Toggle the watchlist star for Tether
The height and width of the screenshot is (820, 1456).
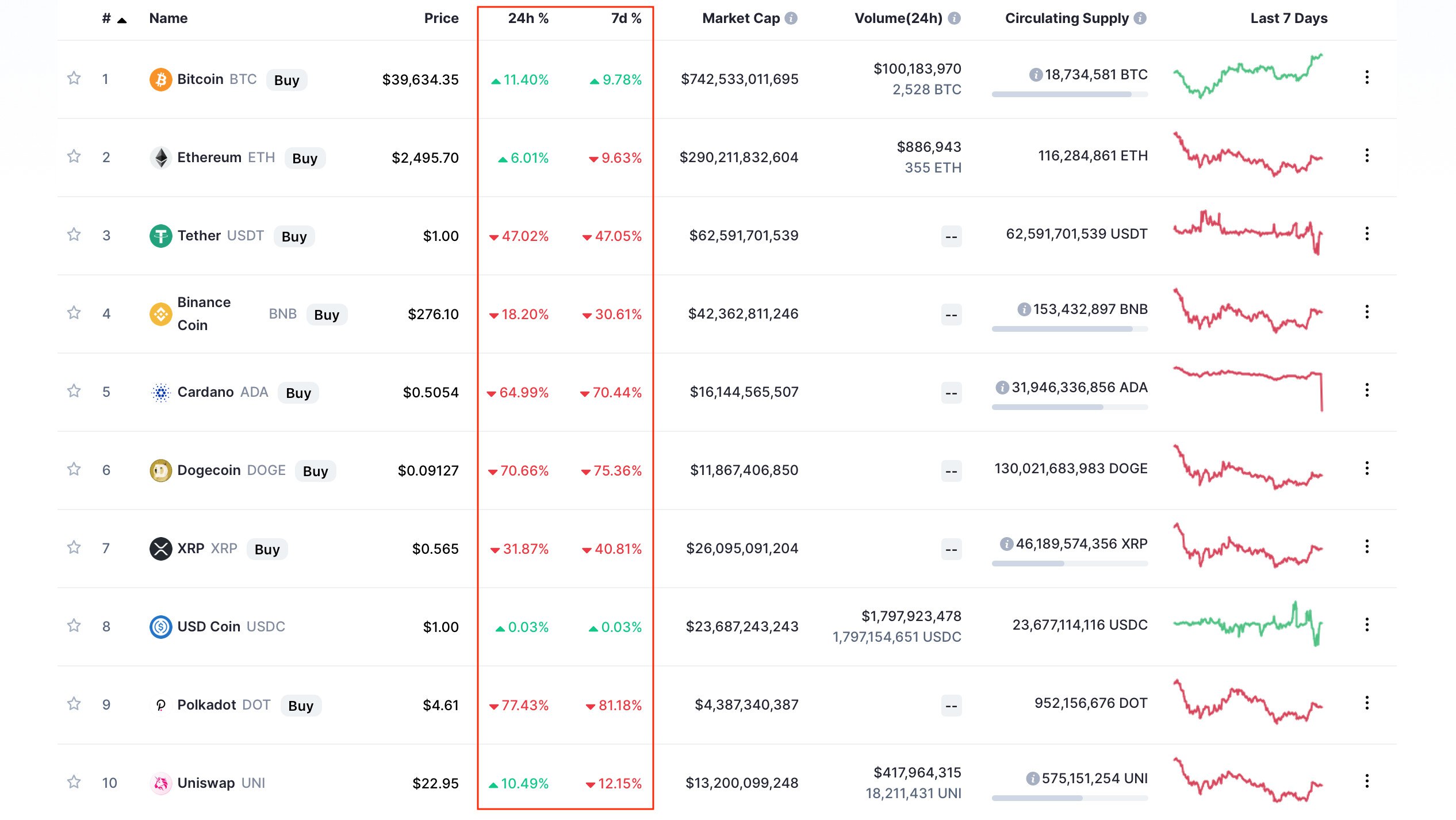pos(74,234)
